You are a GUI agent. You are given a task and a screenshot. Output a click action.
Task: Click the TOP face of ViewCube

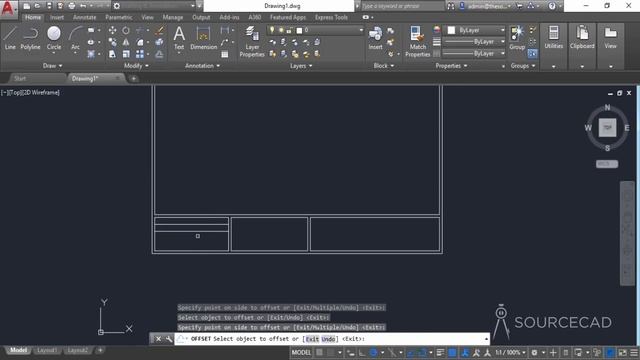pos(607,128)
